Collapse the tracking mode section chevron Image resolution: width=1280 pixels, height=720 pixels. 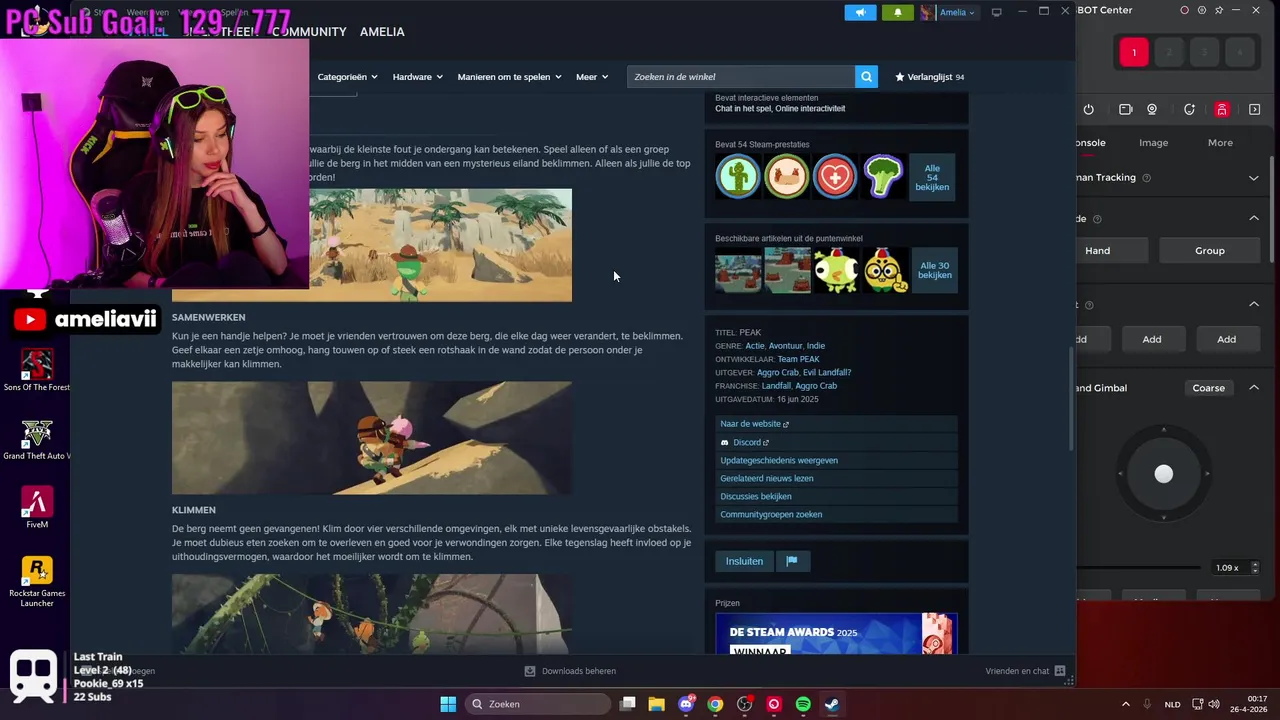1253,218
